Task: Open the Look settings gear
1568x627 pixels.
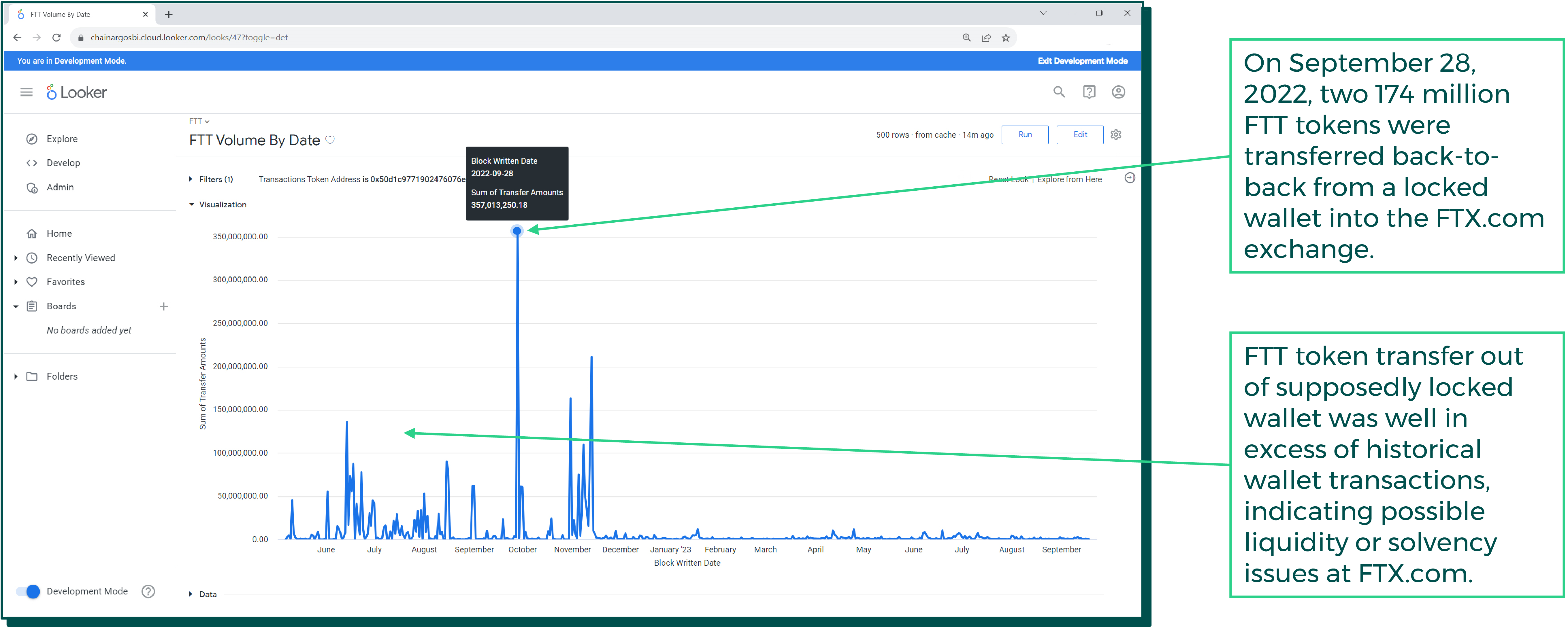Action: coord(1115,135)
